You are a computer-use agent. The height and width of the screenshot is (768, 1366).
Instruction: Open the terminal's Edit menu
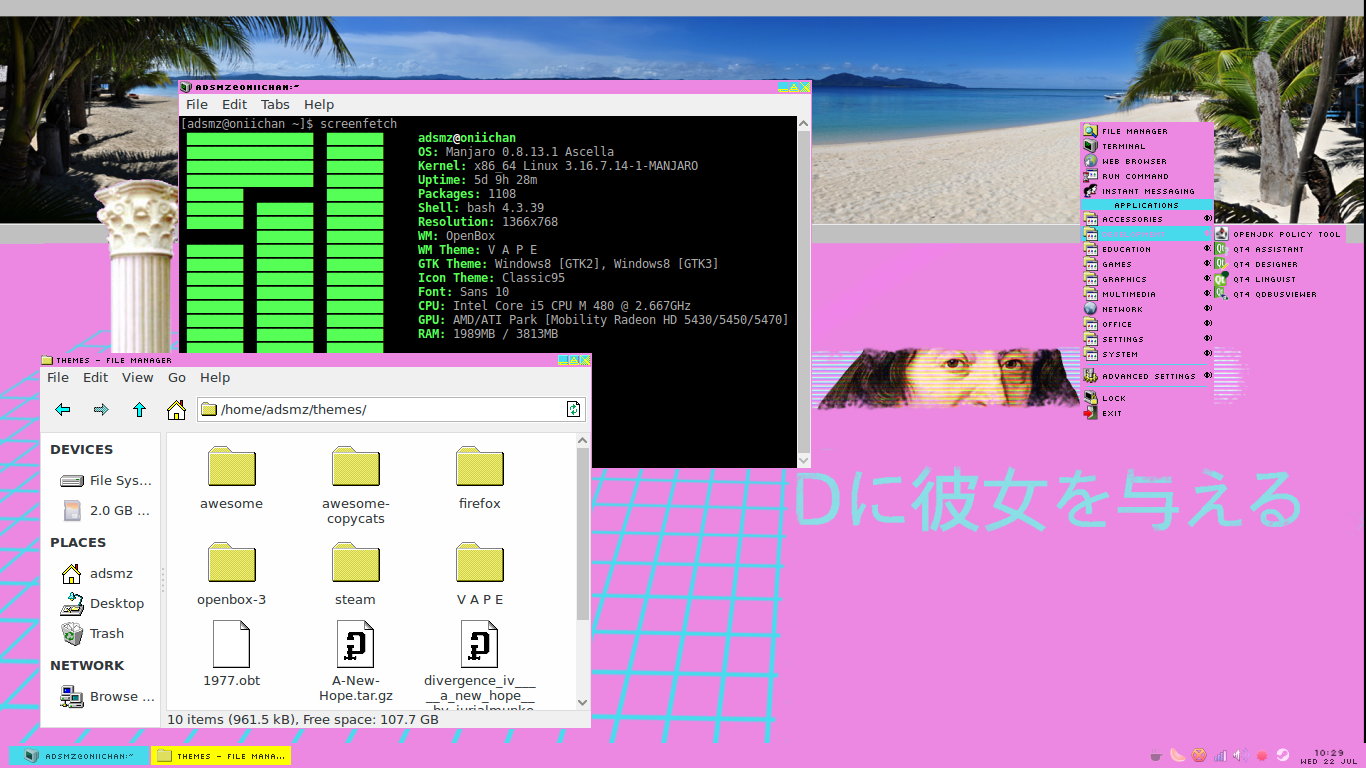[x=234, y=104]
